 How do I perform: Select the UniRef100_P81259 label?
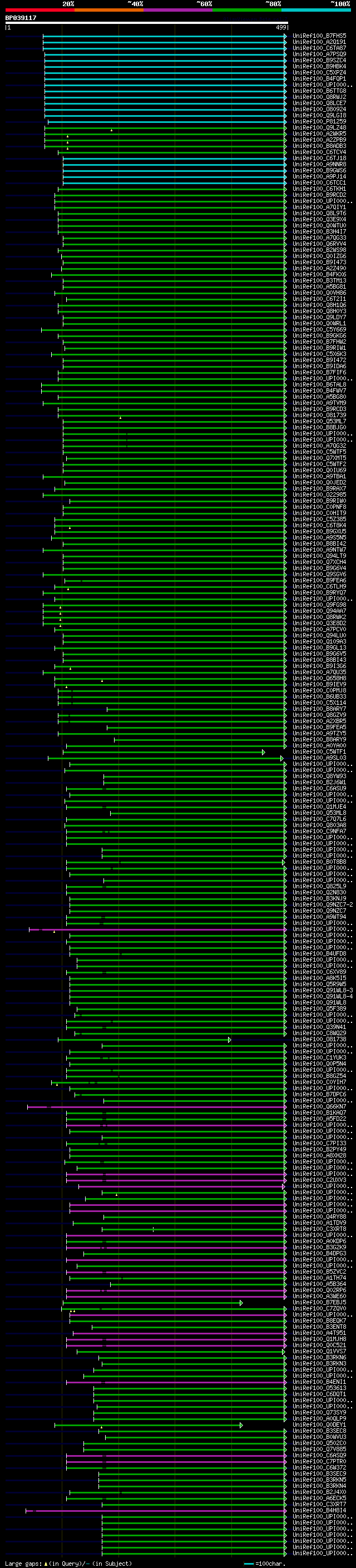[319, 121]
